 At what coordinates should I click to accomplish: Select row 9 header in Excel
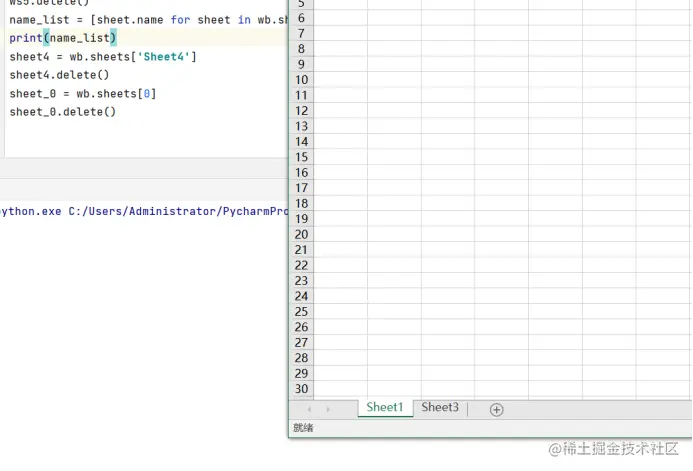301,65
